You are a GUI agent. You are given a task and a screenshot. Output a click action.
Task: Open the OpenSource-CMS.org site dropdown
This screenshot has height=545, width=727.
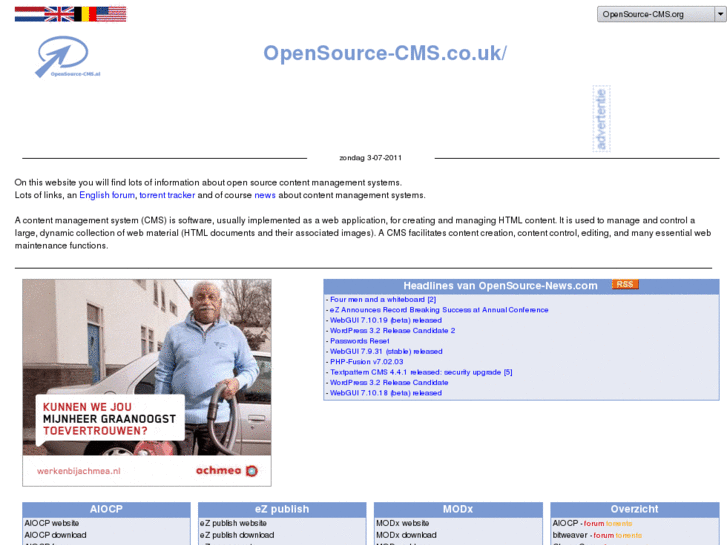coord(661,14)
